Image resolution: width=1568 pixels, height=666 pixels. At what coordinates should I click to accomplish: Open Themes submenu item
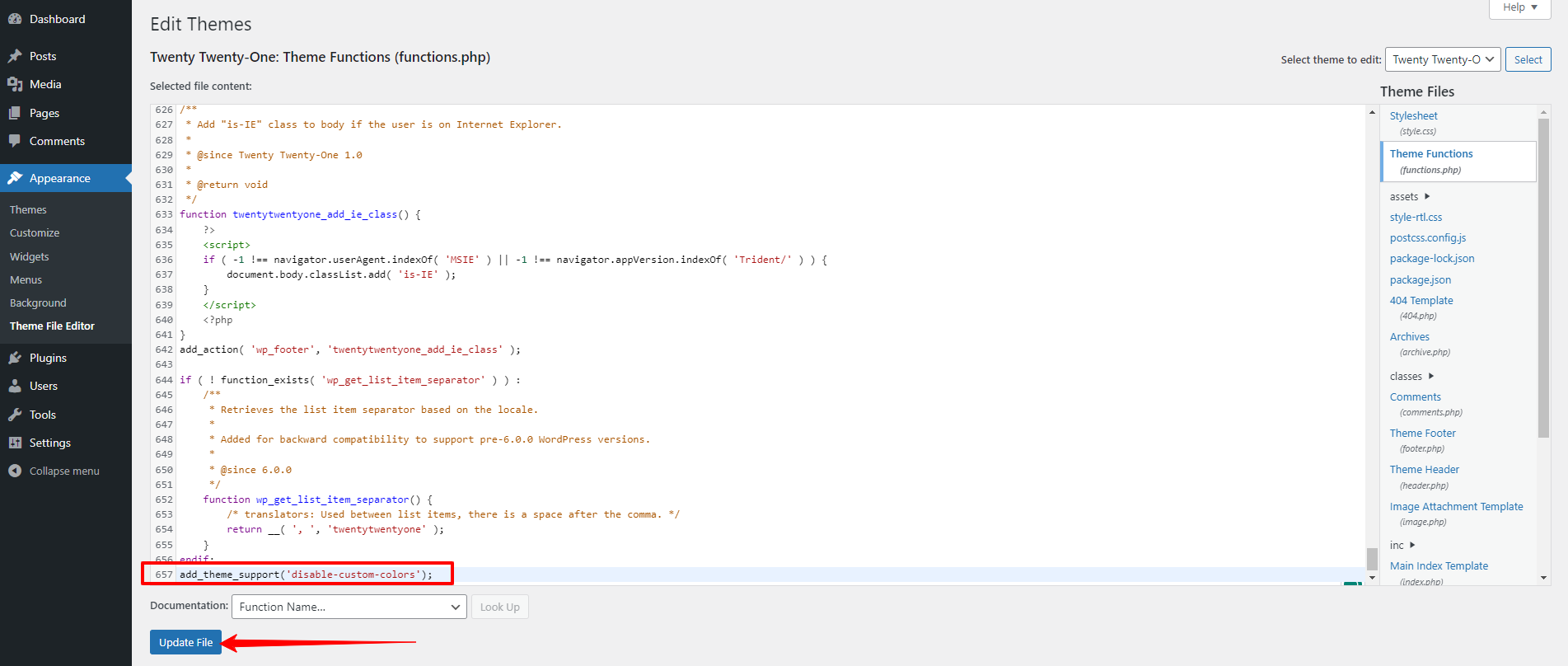point(28,210)
